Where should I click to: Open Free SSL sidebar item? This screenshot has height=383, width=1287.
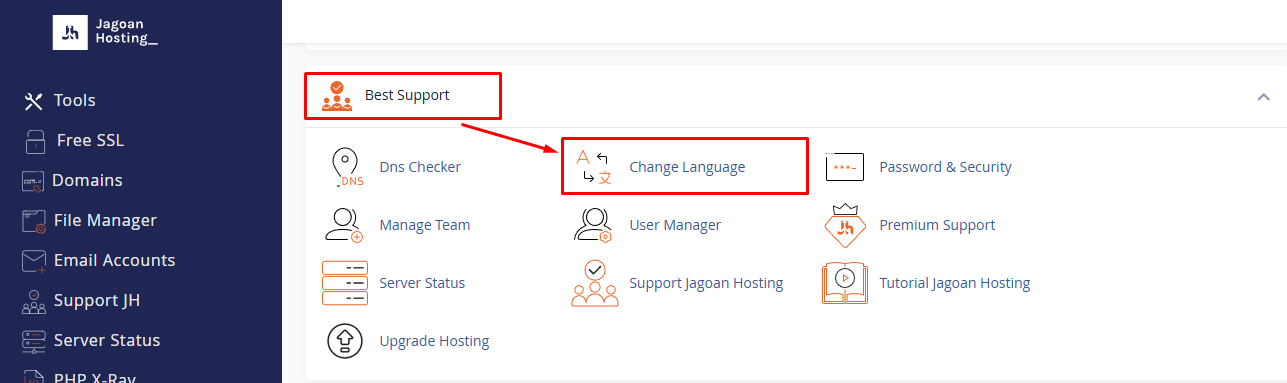click(x=89, y=140)
